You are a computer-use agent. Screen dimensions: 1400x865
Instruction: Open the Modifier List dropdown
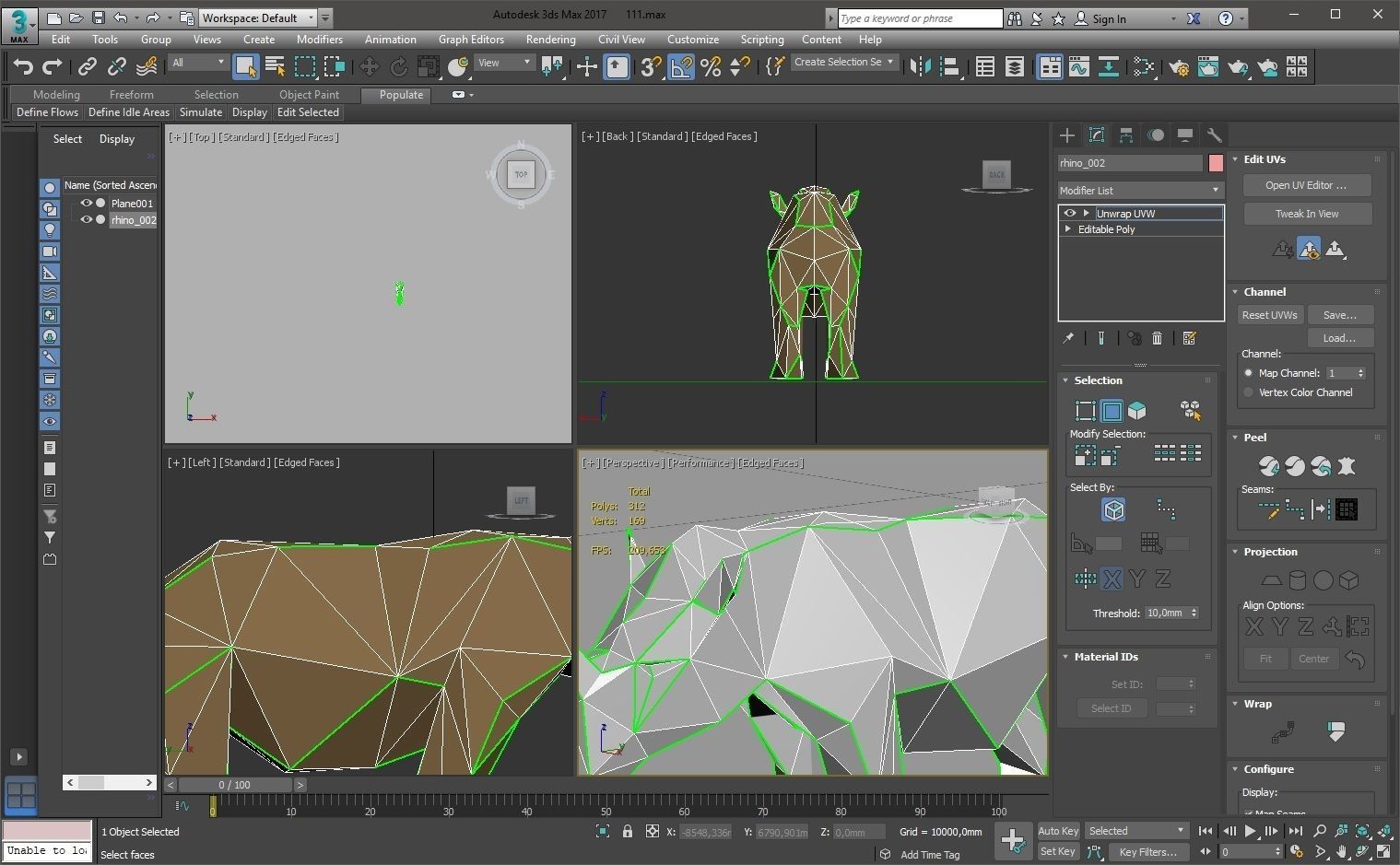coord(1139,191)
